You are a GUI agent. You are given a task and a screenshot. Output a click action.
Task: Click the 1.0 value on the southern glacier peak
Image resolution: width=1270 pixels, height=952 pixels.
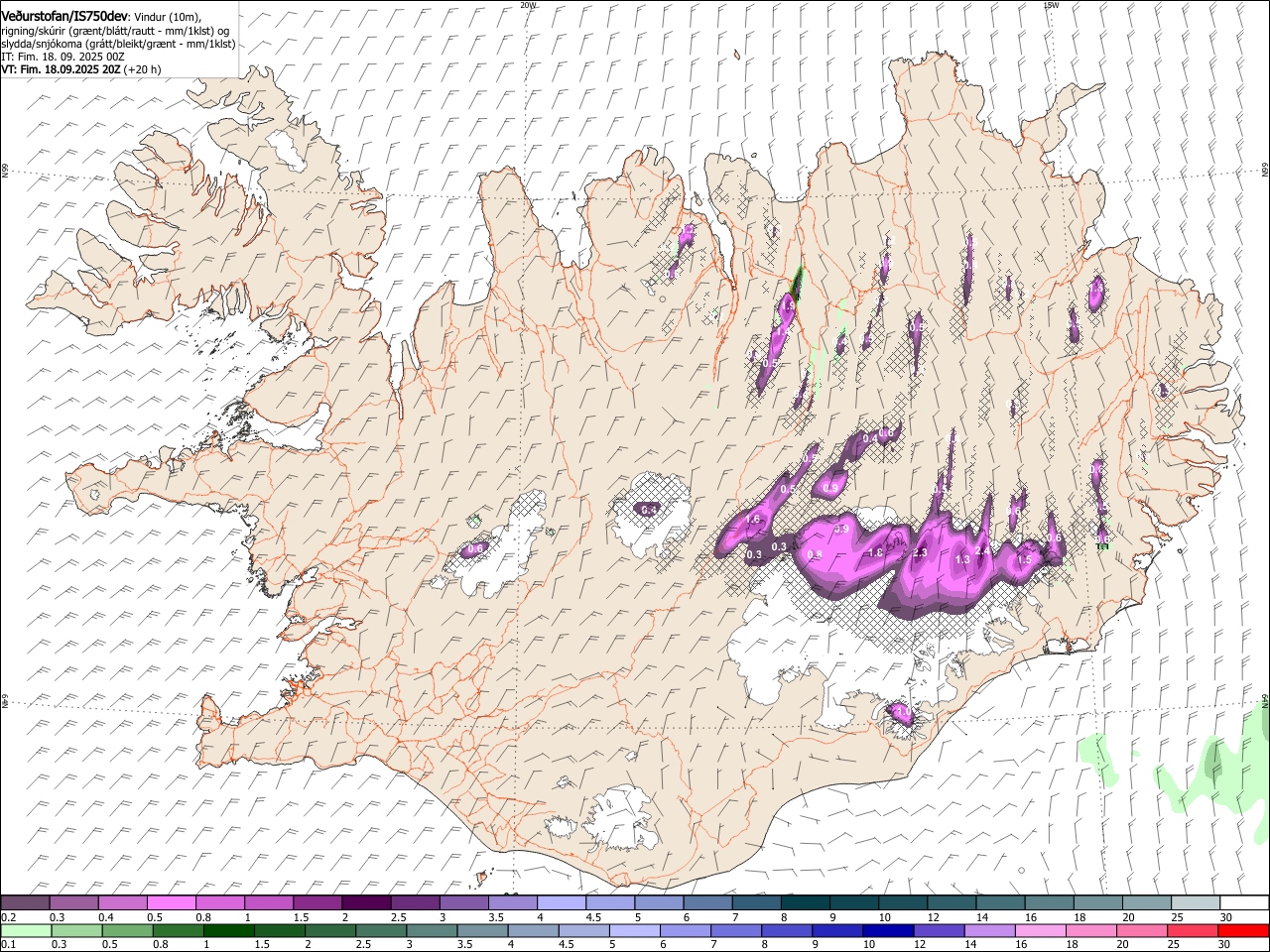point(902,712)
